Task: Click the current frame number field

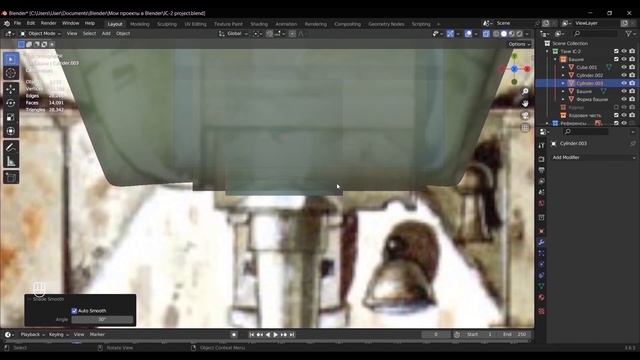Action: [x=436, y=334]
